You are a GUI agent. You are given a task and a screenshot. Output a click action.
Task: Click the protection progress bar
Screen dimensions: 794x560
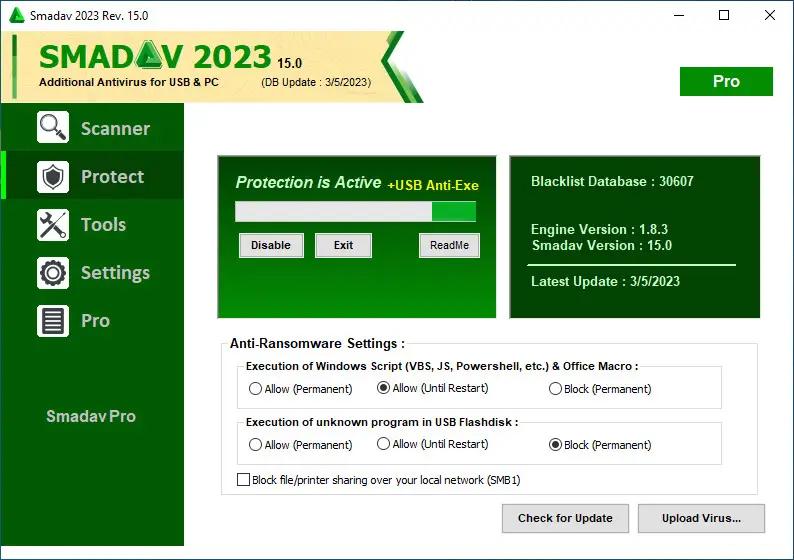[x=355, y=212]
